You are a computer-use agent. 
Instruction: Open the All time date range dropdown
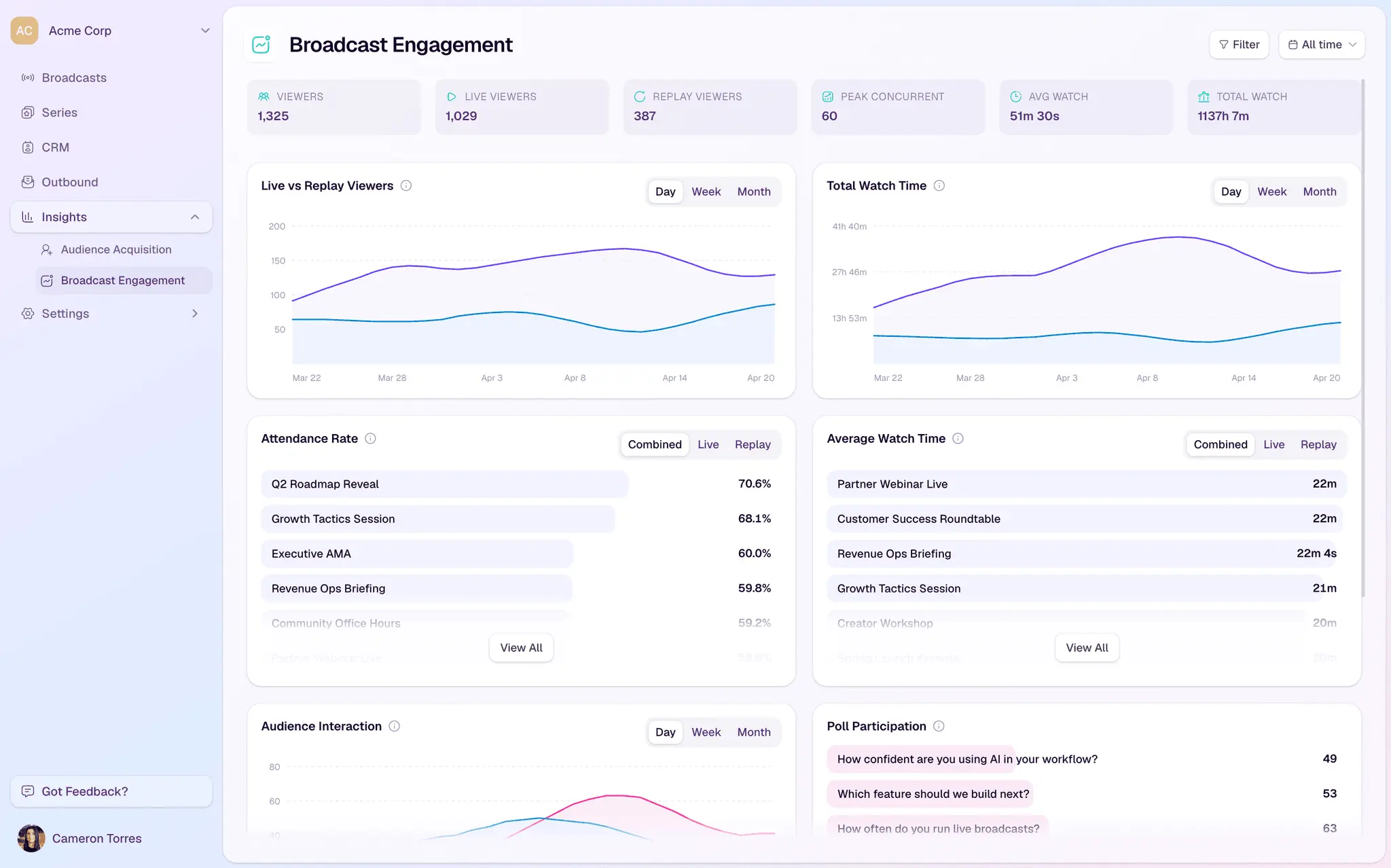coord(1322,45)
